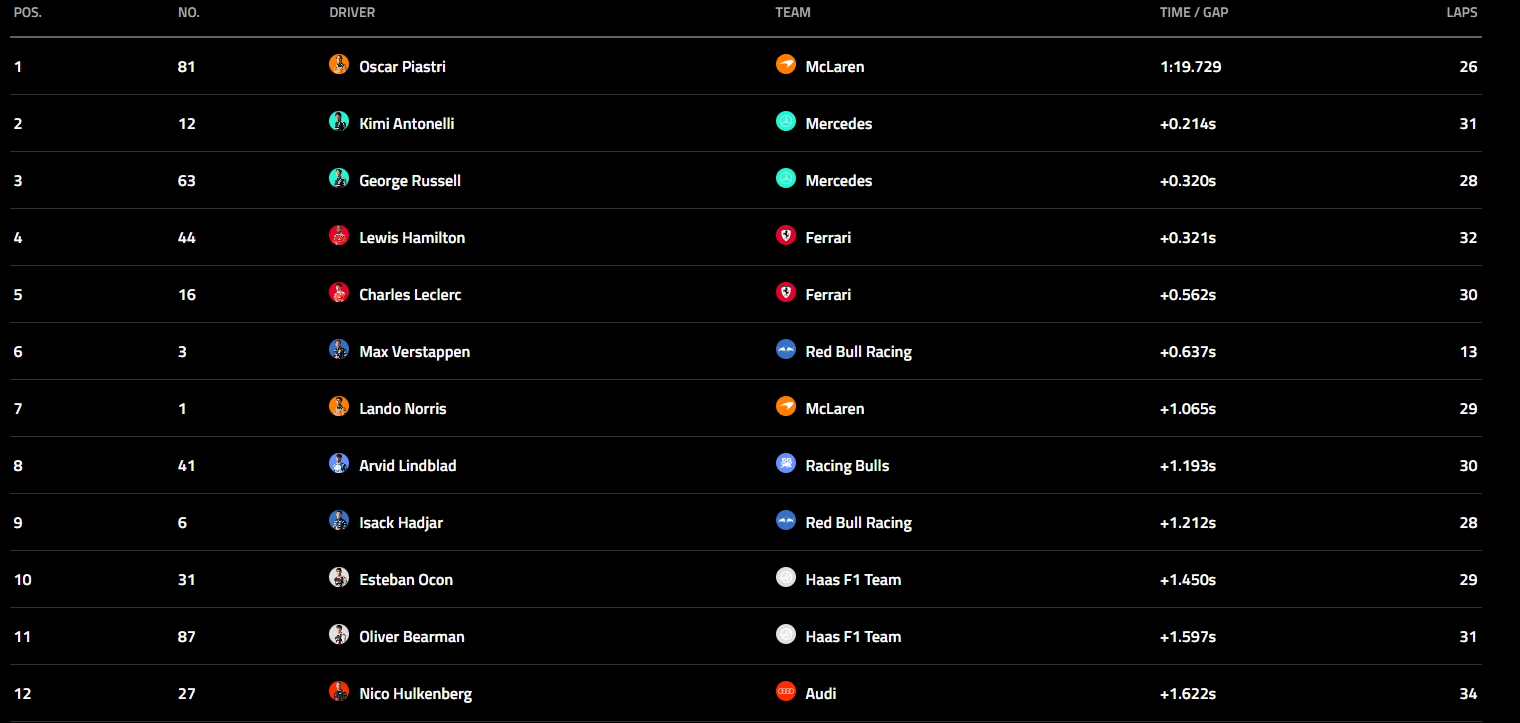Screen dimensions: 1520x723
Task: Click Arvid Lindblad's driver avatar icon
Action: (x=339, y=464)
